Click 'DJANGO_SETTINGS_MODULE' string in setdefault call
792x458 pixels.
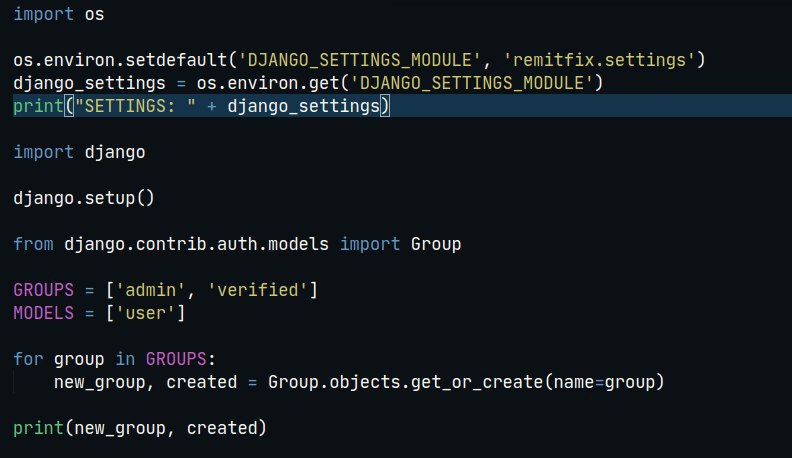click(x=359, y=60)
